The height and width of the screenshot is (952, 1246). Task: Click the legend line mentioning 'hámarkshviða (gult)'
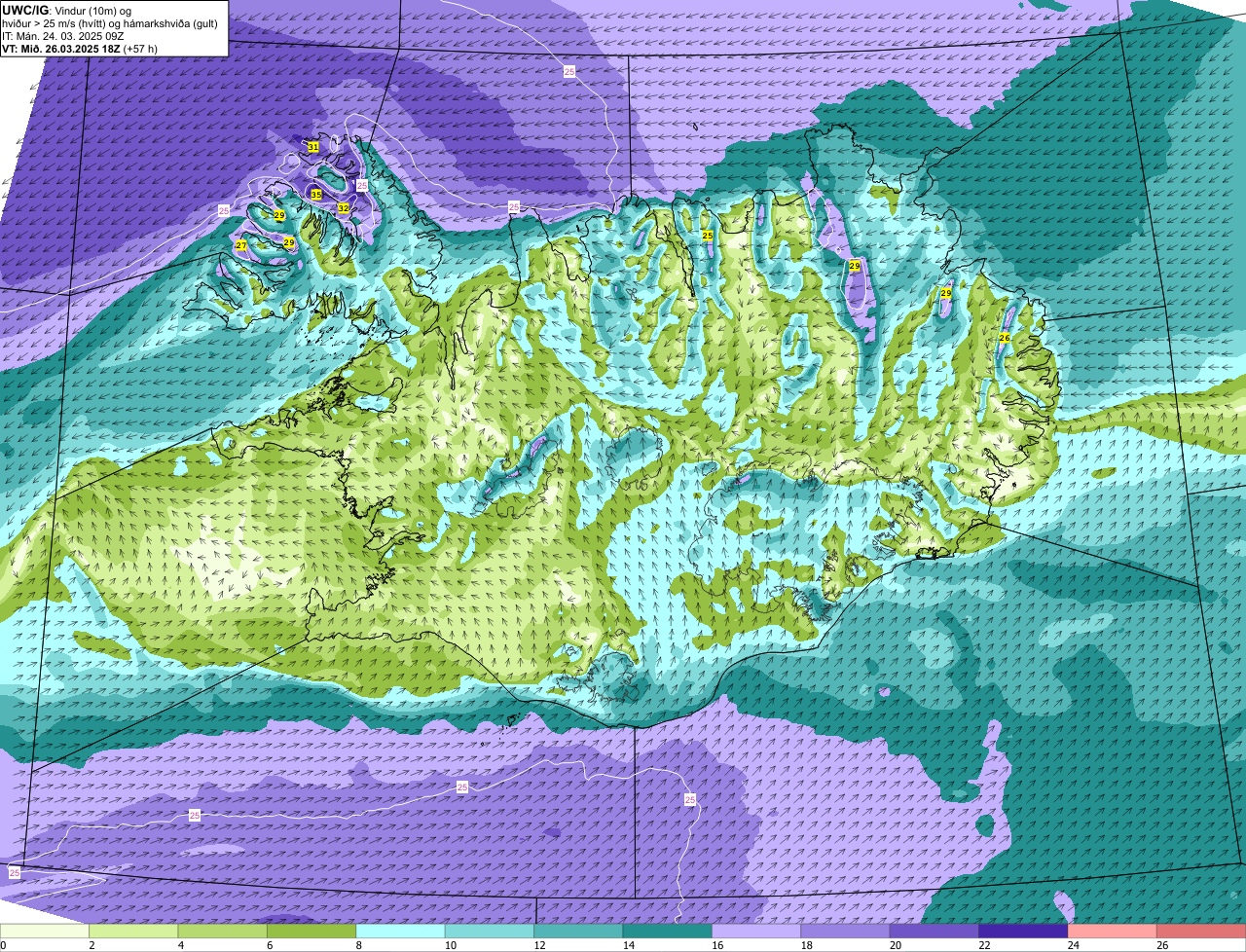point(110,23)
